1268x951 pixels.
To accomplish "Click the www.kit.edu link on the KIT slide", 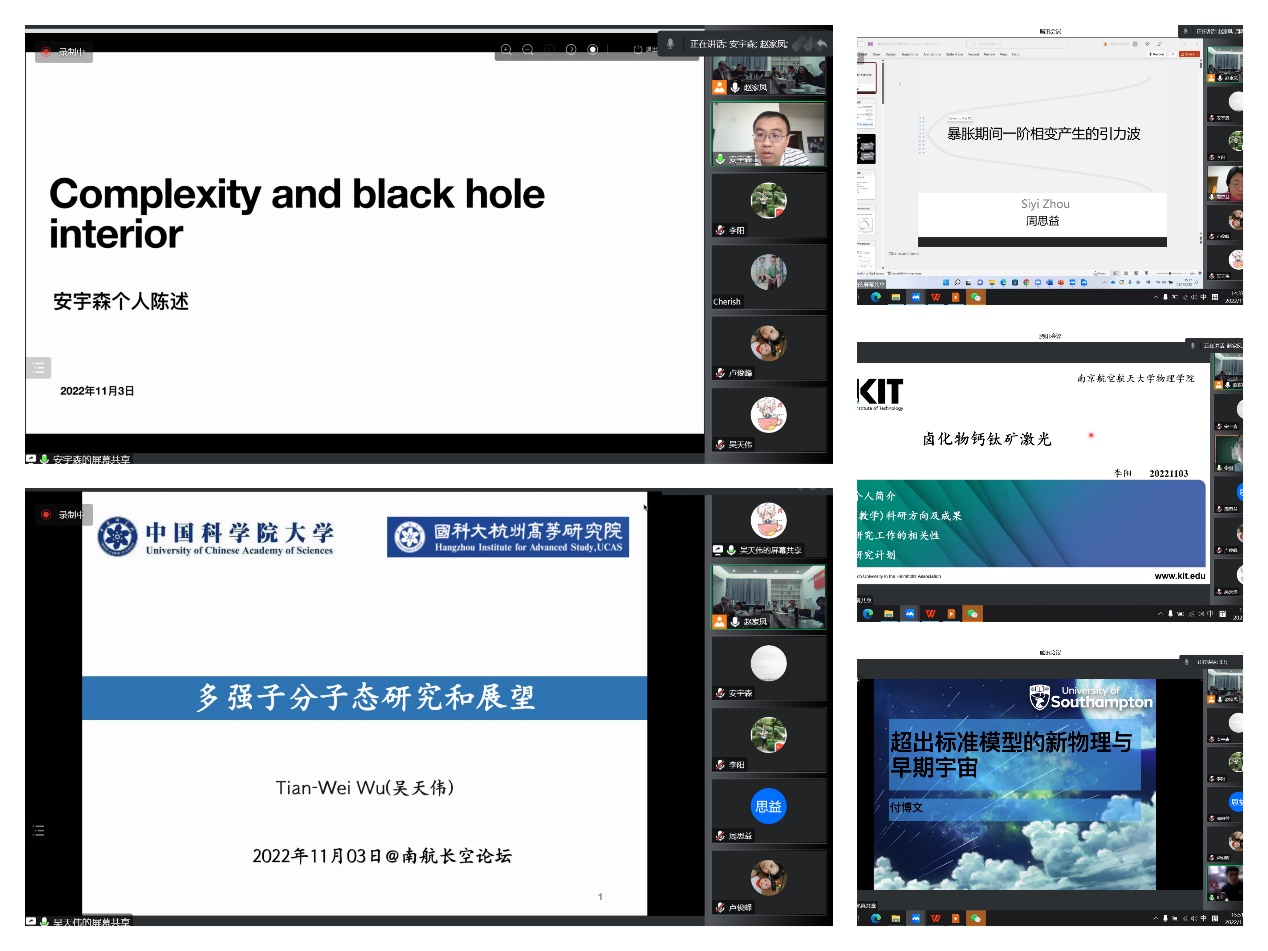I will click(1180, 576).
